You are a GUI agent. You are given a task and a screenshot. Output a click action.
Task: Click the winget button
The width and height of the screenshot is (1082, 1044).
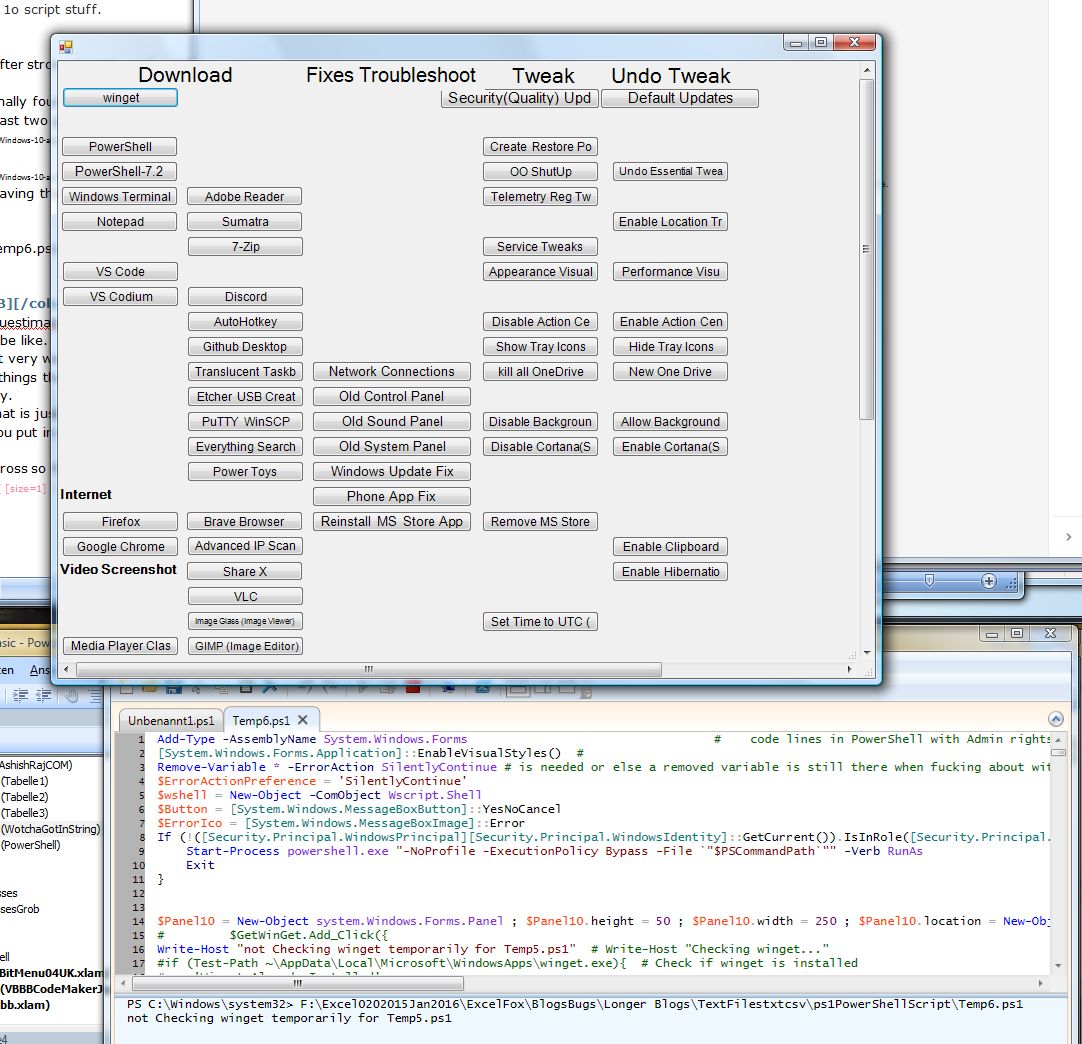pyautogui.click(x=120, y=98)
